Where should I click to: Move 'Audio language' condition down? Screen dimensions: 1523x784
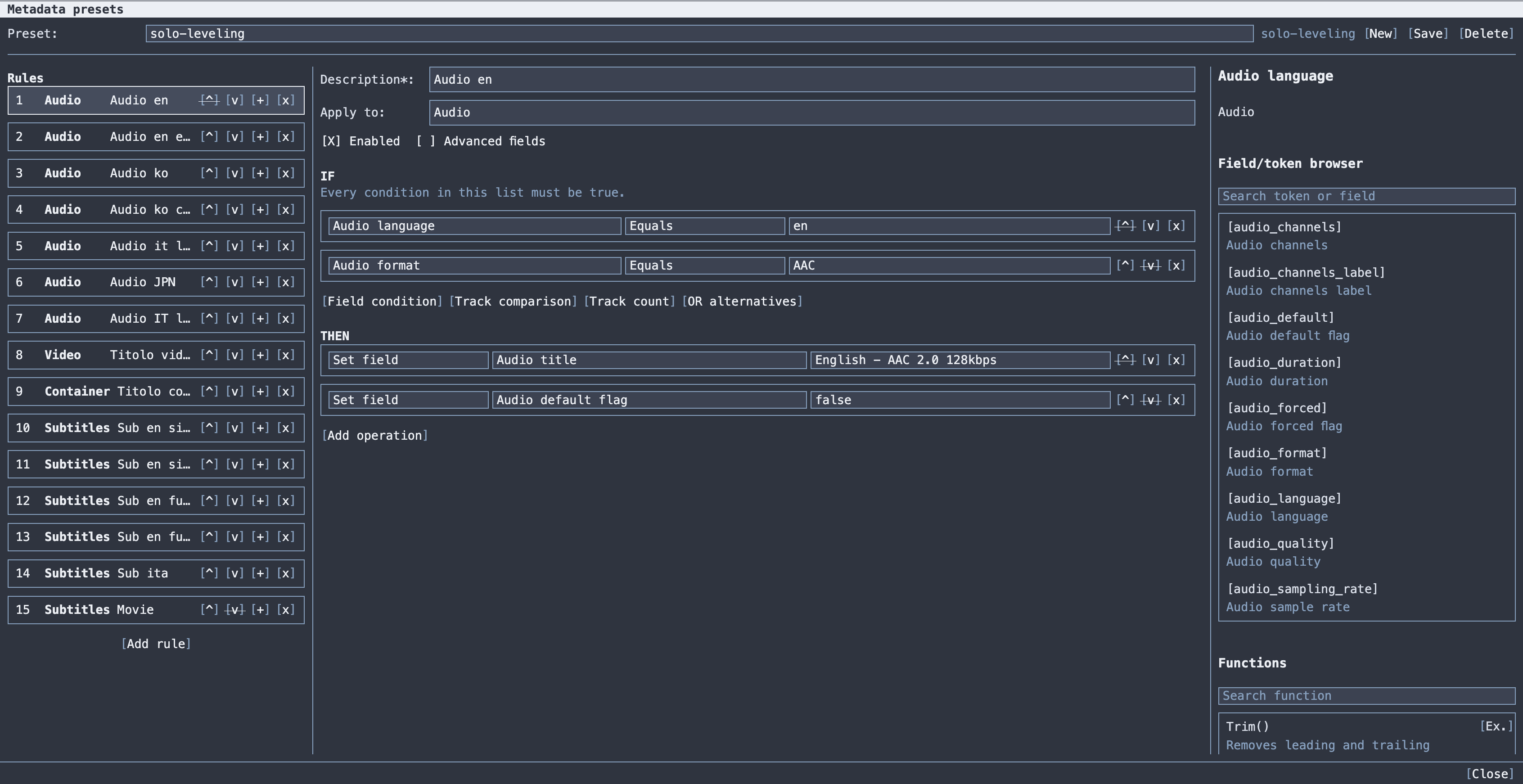coord(1150,226)
